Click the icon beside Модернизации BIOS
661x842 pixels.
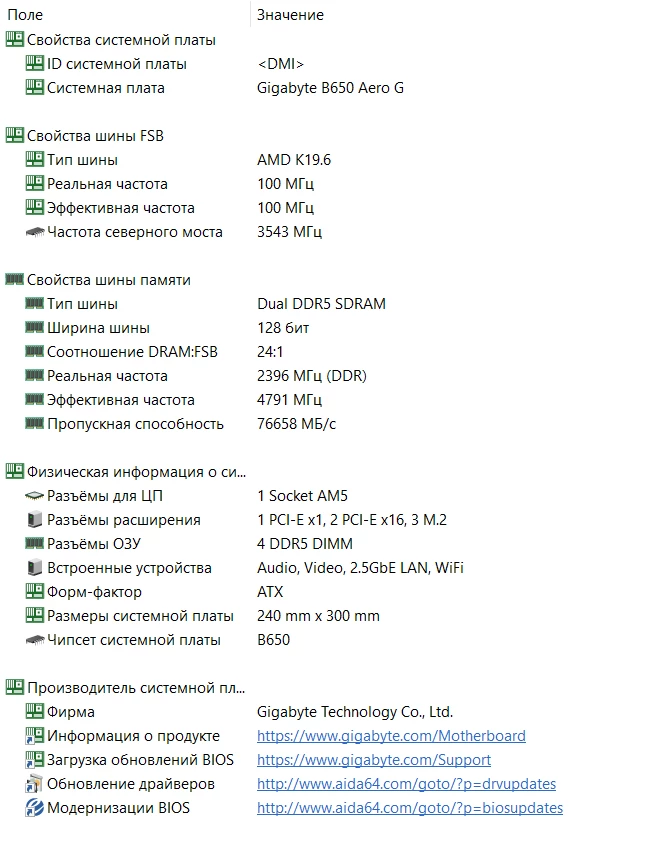[34, 808]
